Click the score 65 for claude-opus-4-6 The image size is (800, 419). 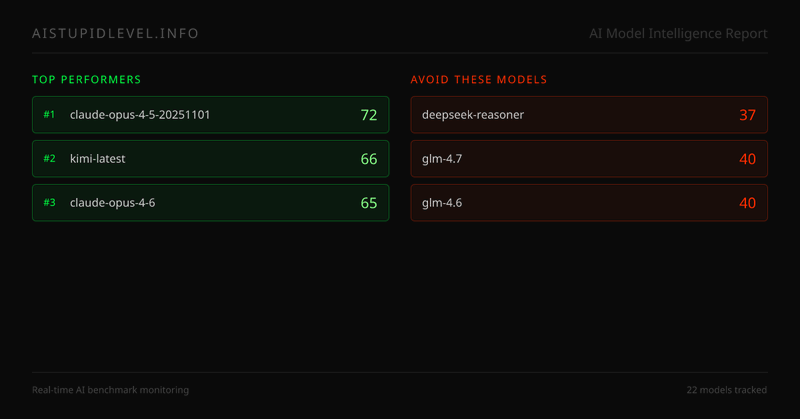368,203
